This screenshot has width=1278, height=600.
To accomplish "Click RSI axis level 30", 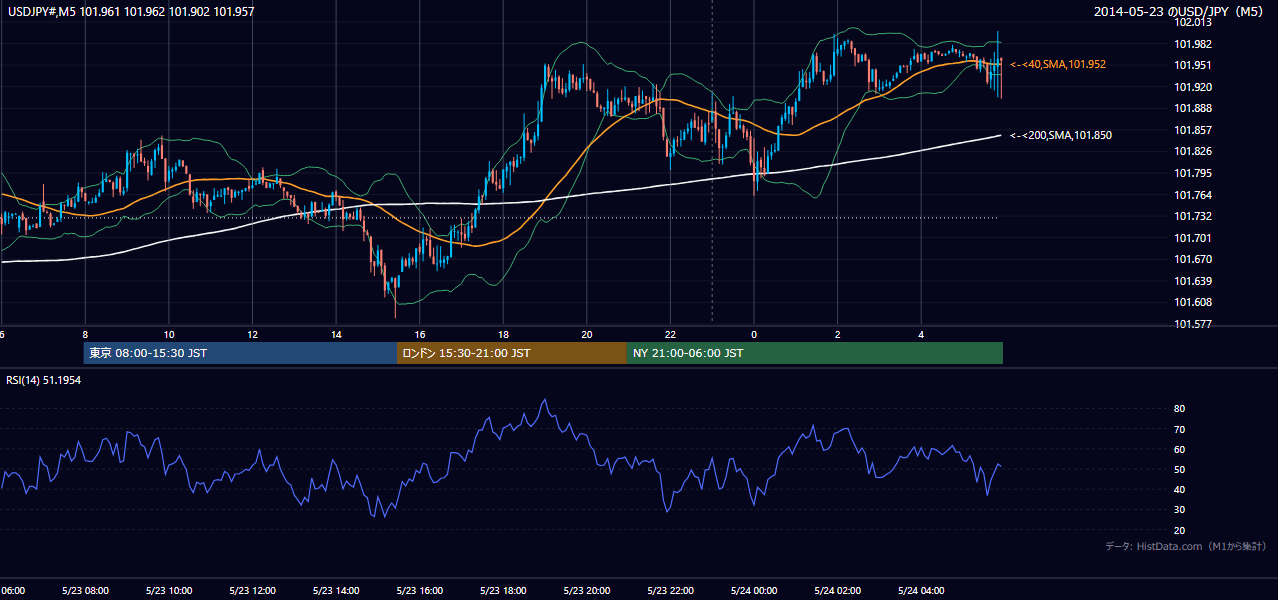I will pos(1179,510).
